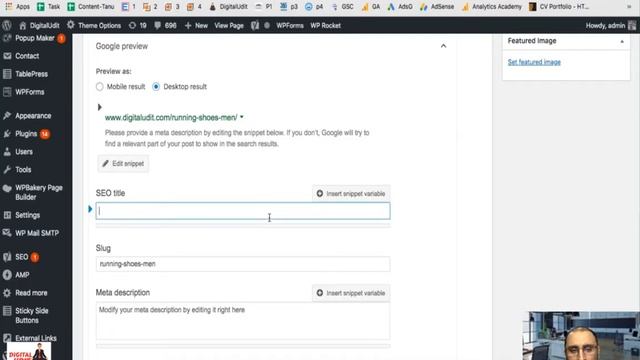This screenshot has height=360, width=640.
Task: Open the GSC bookmark
Action: click(342, 7)
